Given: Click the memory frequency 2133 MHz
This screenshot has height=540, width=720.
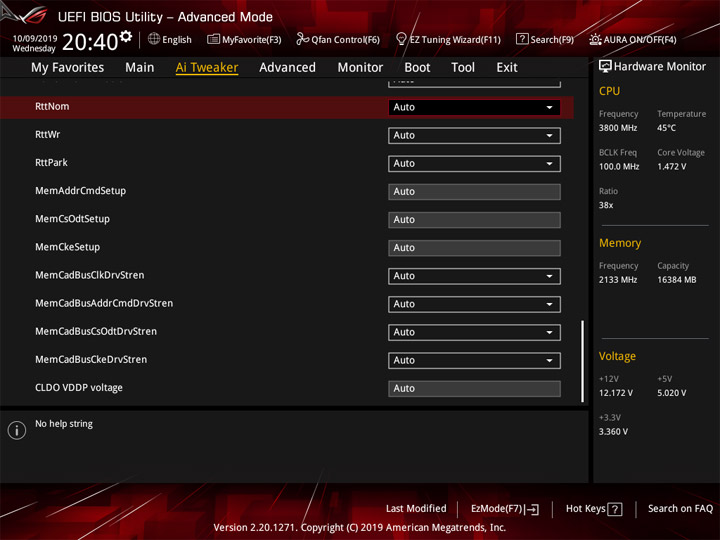Looking at the screenshot, I should [x=618, y=280].
